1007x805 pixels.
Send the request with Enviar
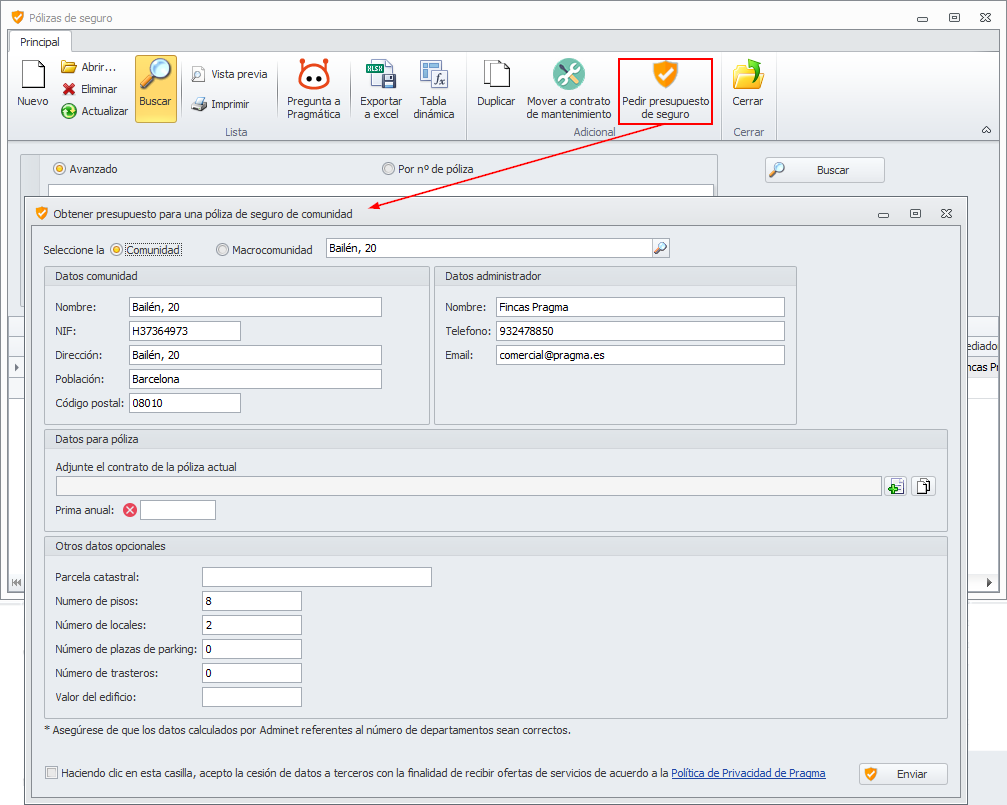point(903,774)
